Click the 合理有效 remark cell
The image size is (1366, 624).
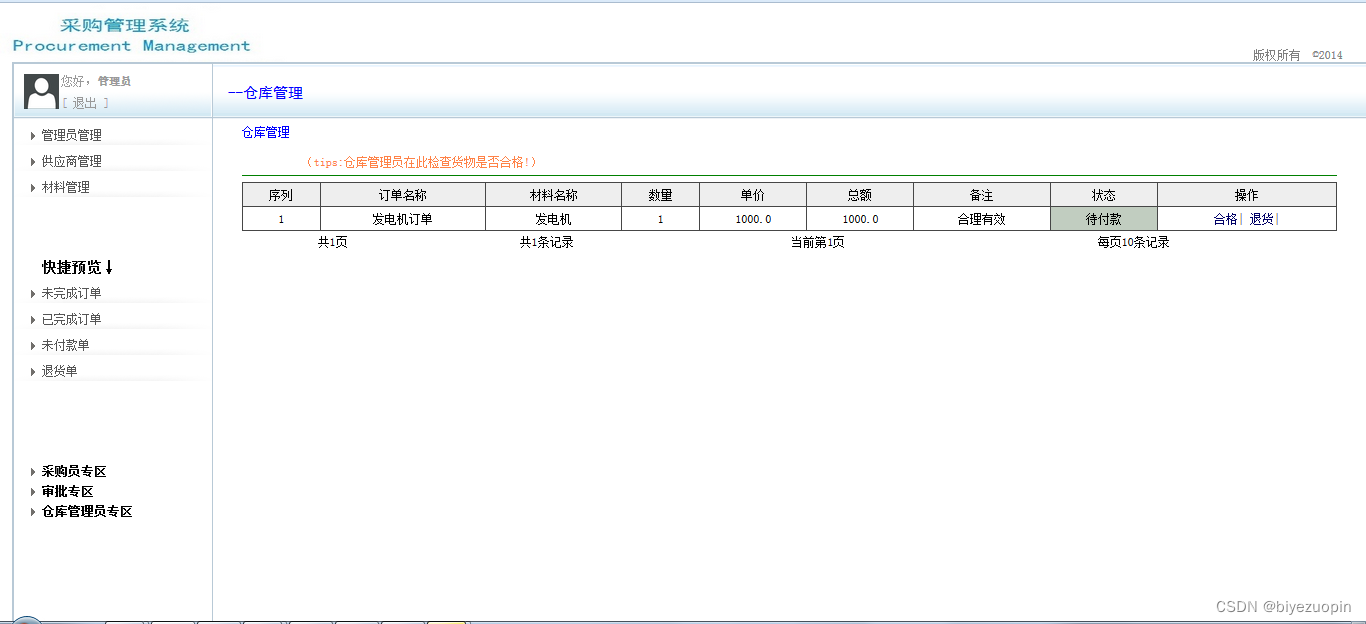tap(981, 219)
